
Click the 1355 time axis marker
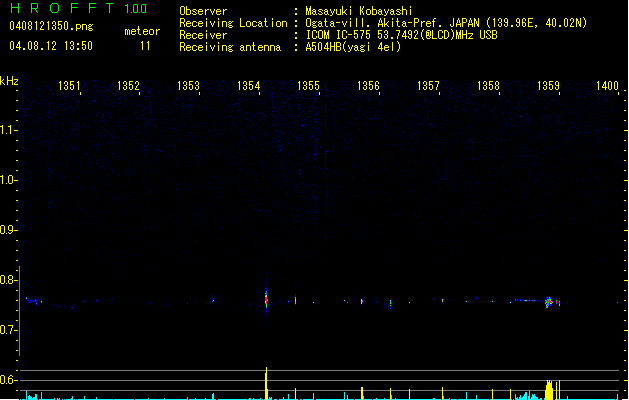tap(308, 86)
